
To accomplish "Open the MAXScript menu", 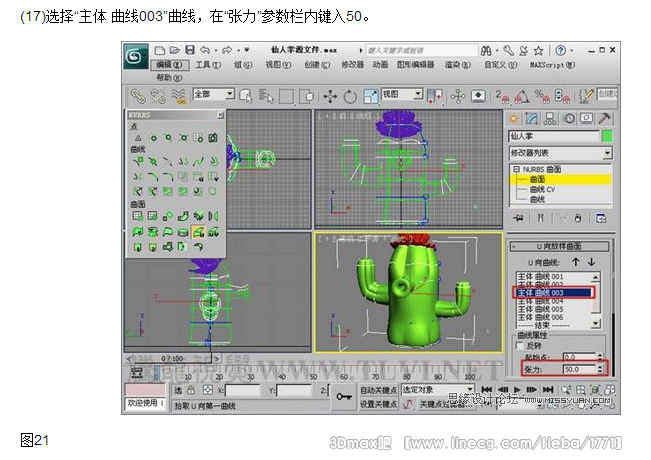I will 552,65.
